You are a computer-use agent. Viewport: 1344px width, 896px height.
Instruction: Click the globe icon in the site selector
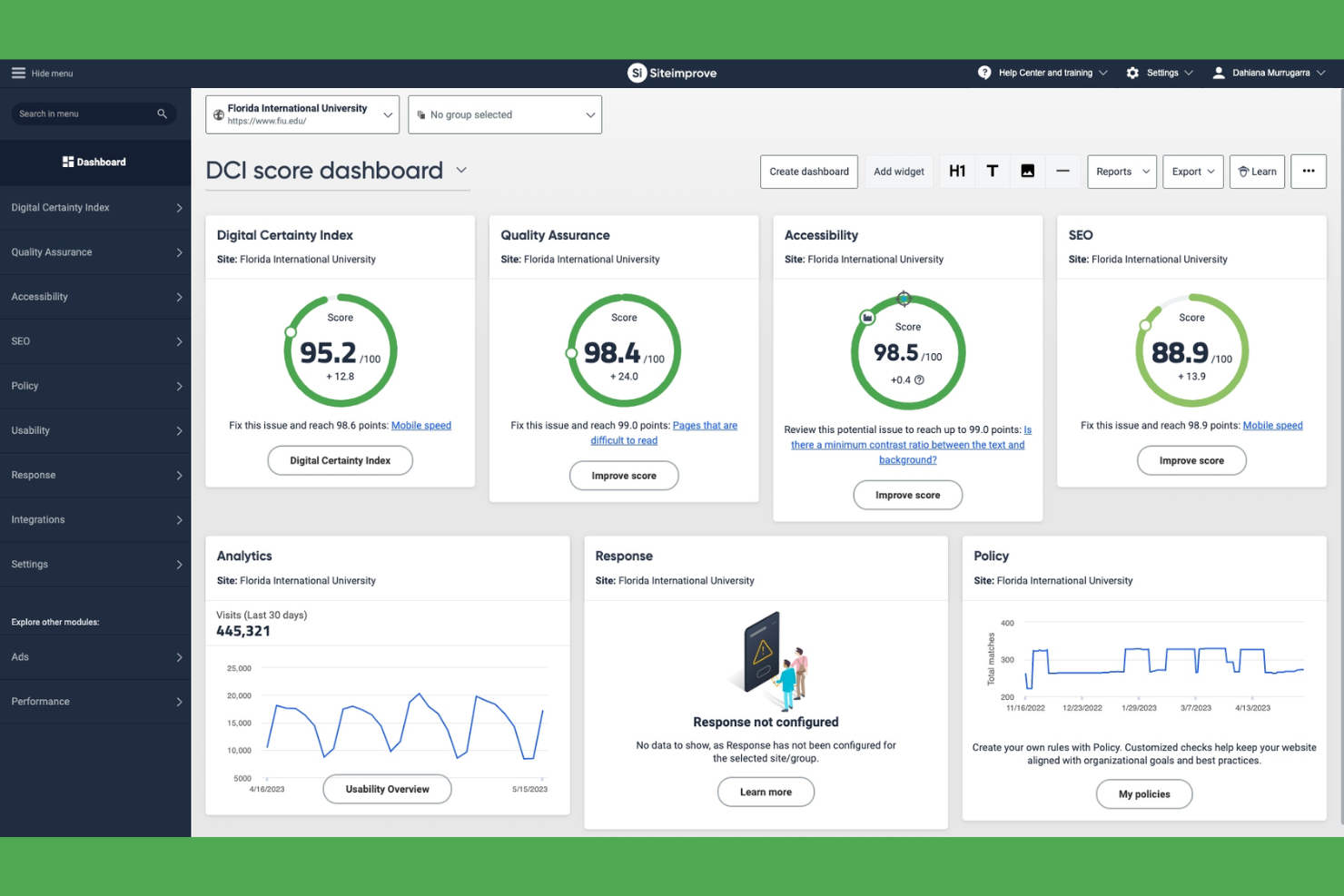[219, 115]
